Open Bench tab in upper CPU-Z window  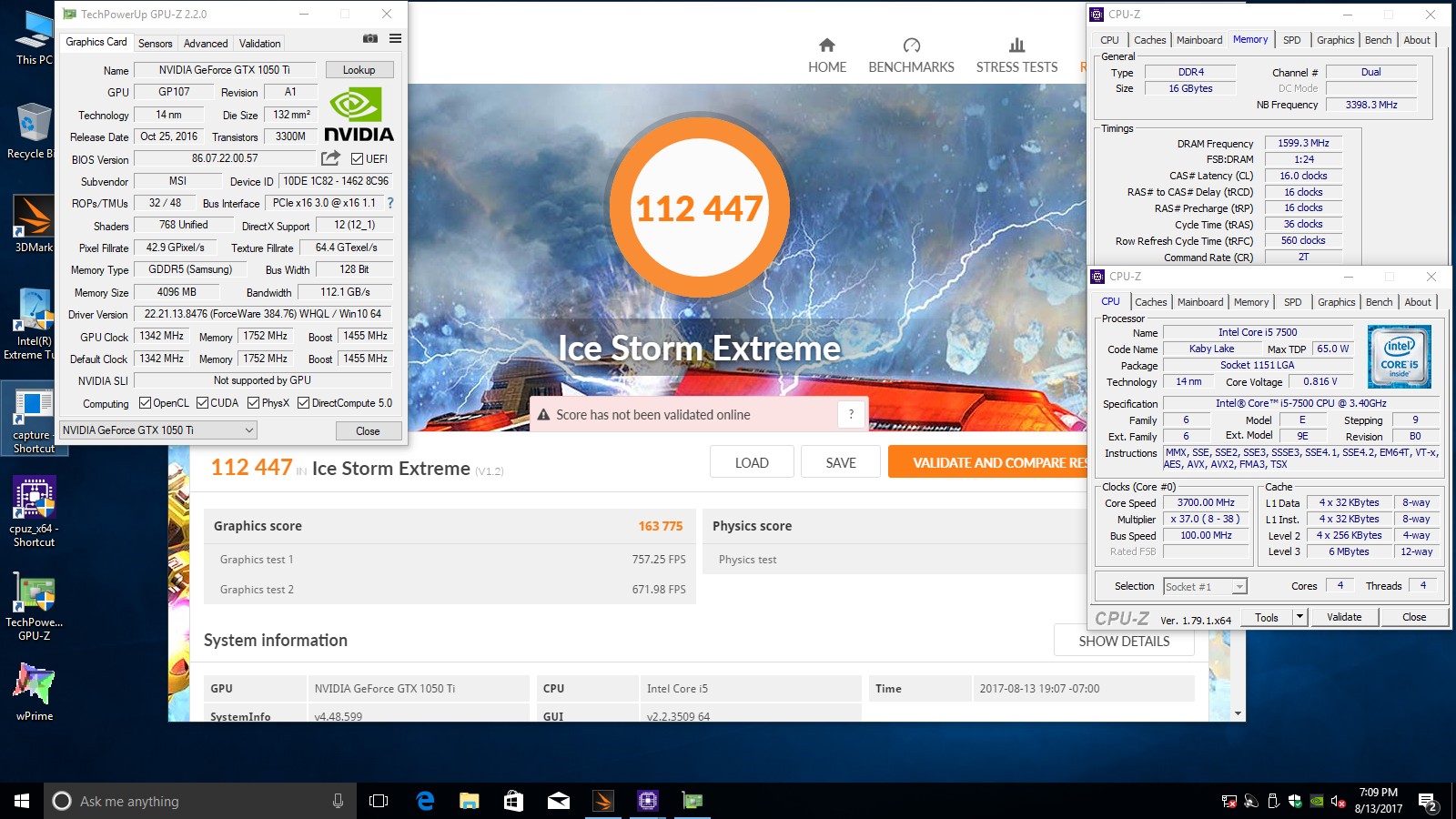point(1378,40)
